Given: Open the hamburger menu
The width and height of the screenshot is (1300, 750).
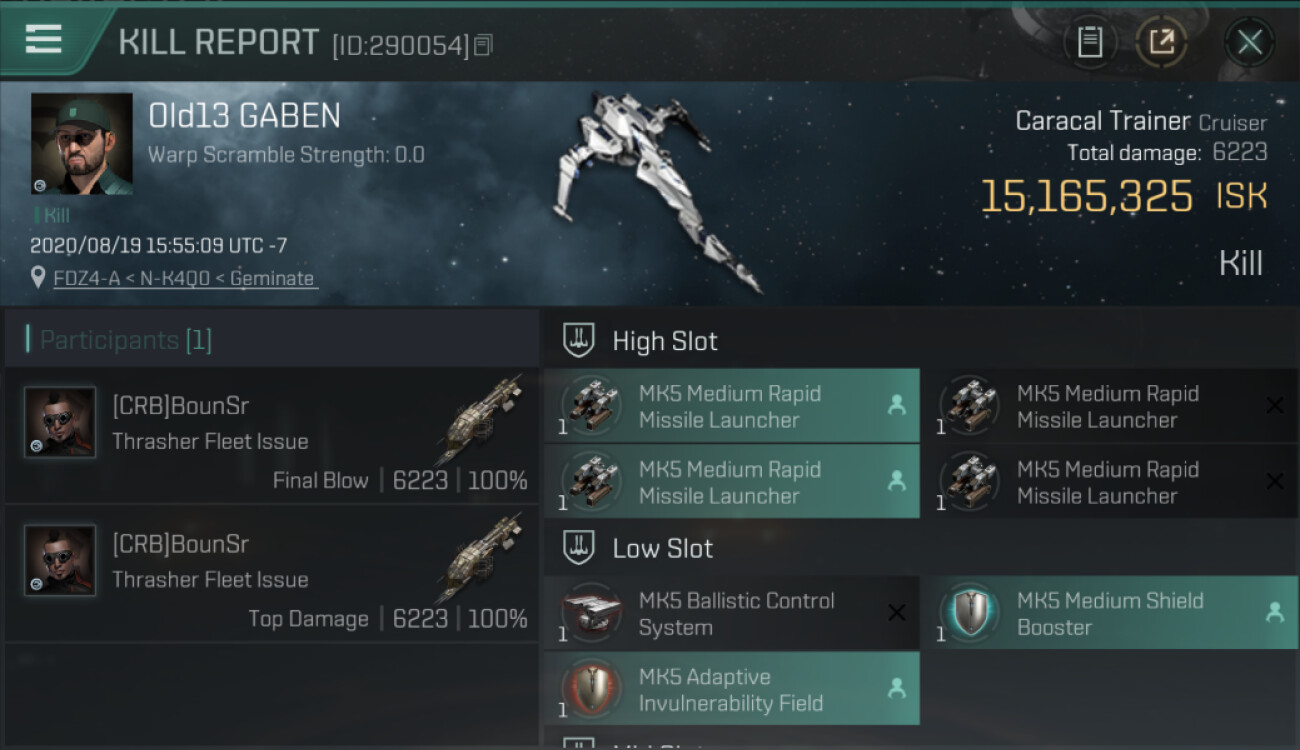Looking at the screenshot, I should [43, 40].
